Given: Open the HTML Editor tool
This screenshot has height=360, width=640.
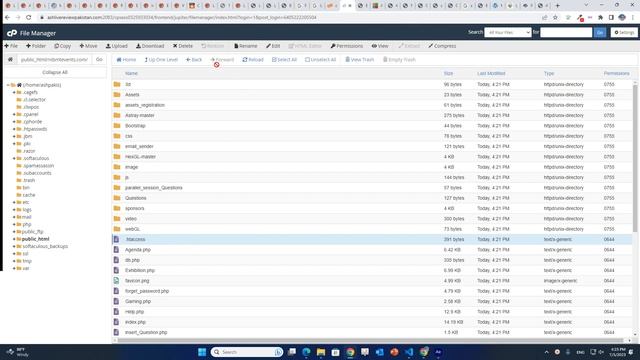Looking at the screenshot, I should click(x=305, y=46).
